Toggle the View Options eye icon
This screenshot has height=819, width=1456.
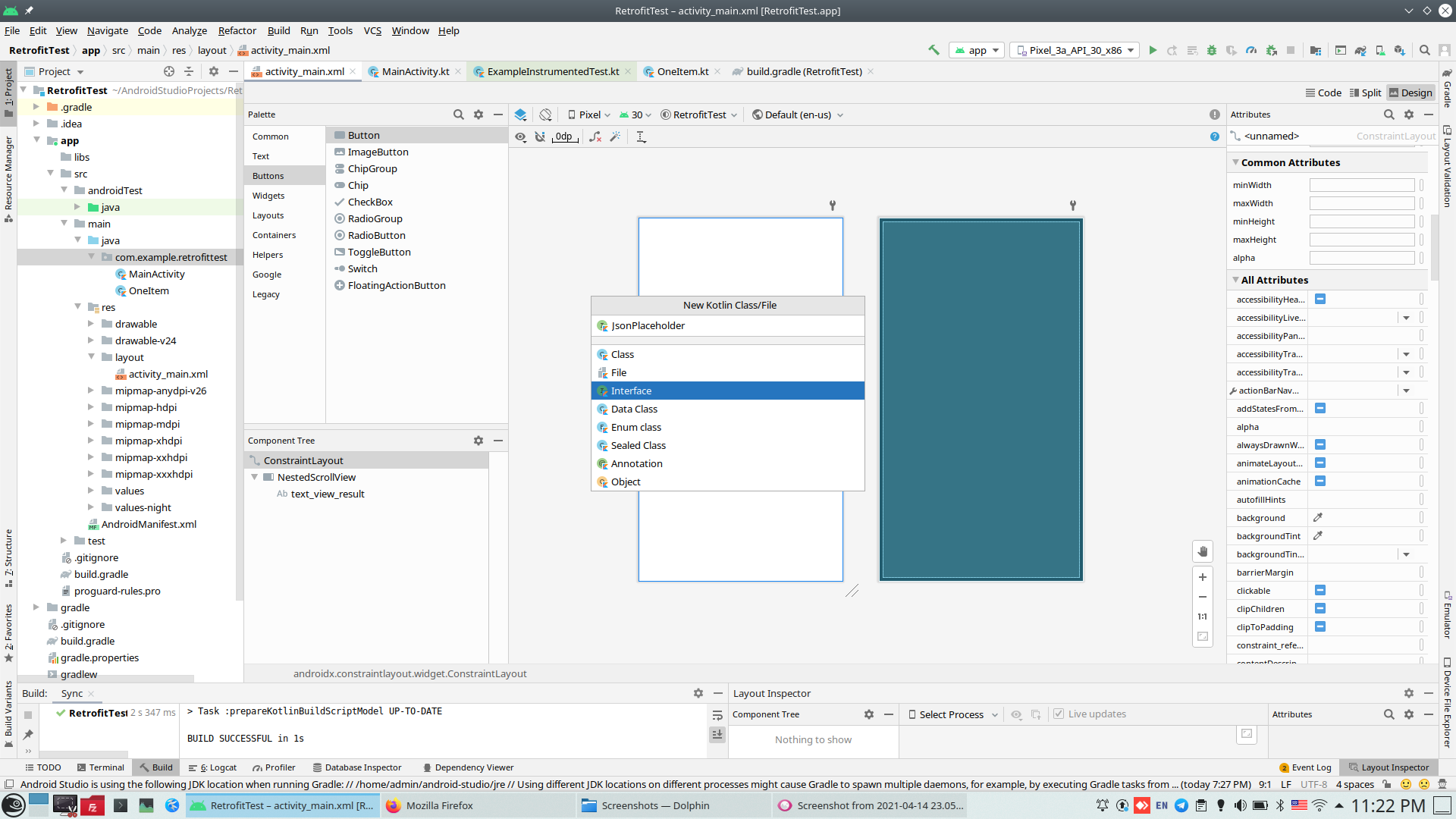click(520, 136)
